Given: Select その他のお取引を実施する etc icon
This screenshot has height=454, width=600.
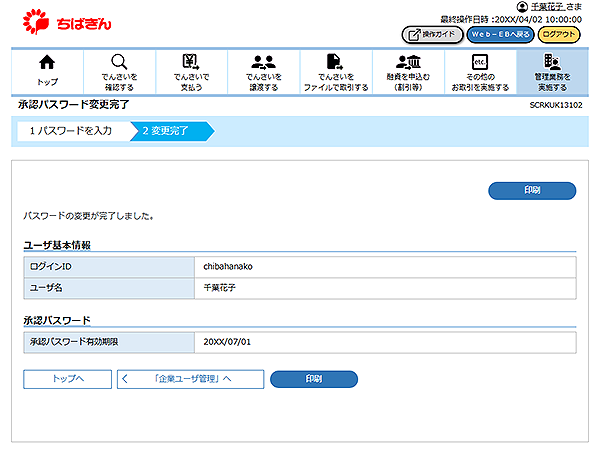Looking at the screenshot, I should pyautogui.click(x=479, y=62).
